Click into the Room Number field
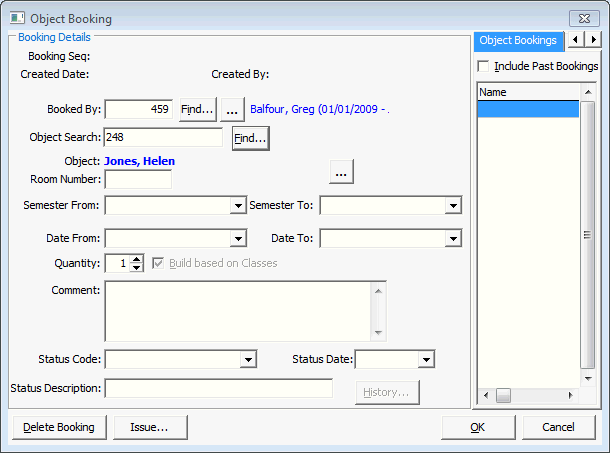The image size is (610, 453). [138, 179]
